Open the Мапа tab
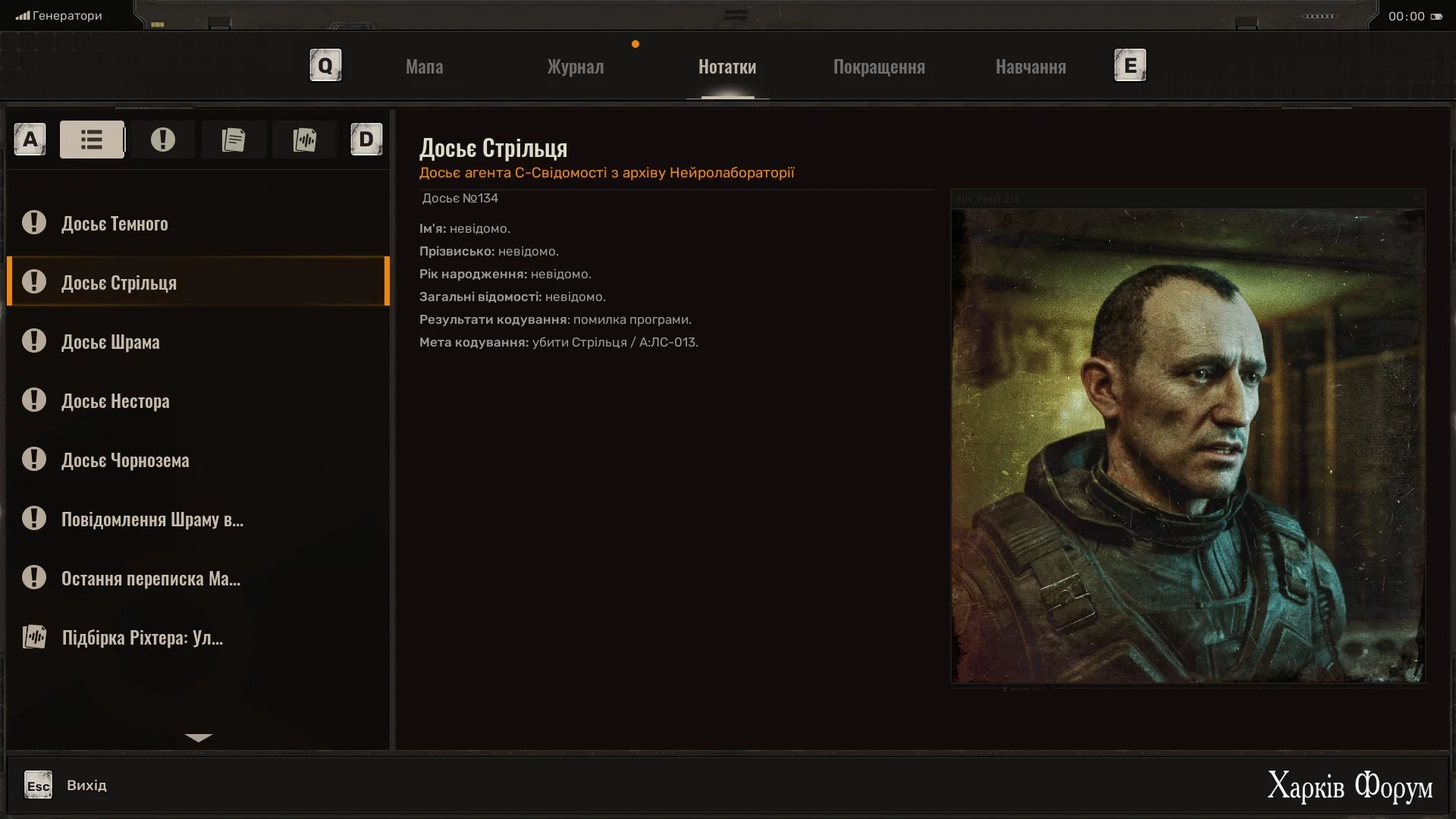 (x=425, y=67)
